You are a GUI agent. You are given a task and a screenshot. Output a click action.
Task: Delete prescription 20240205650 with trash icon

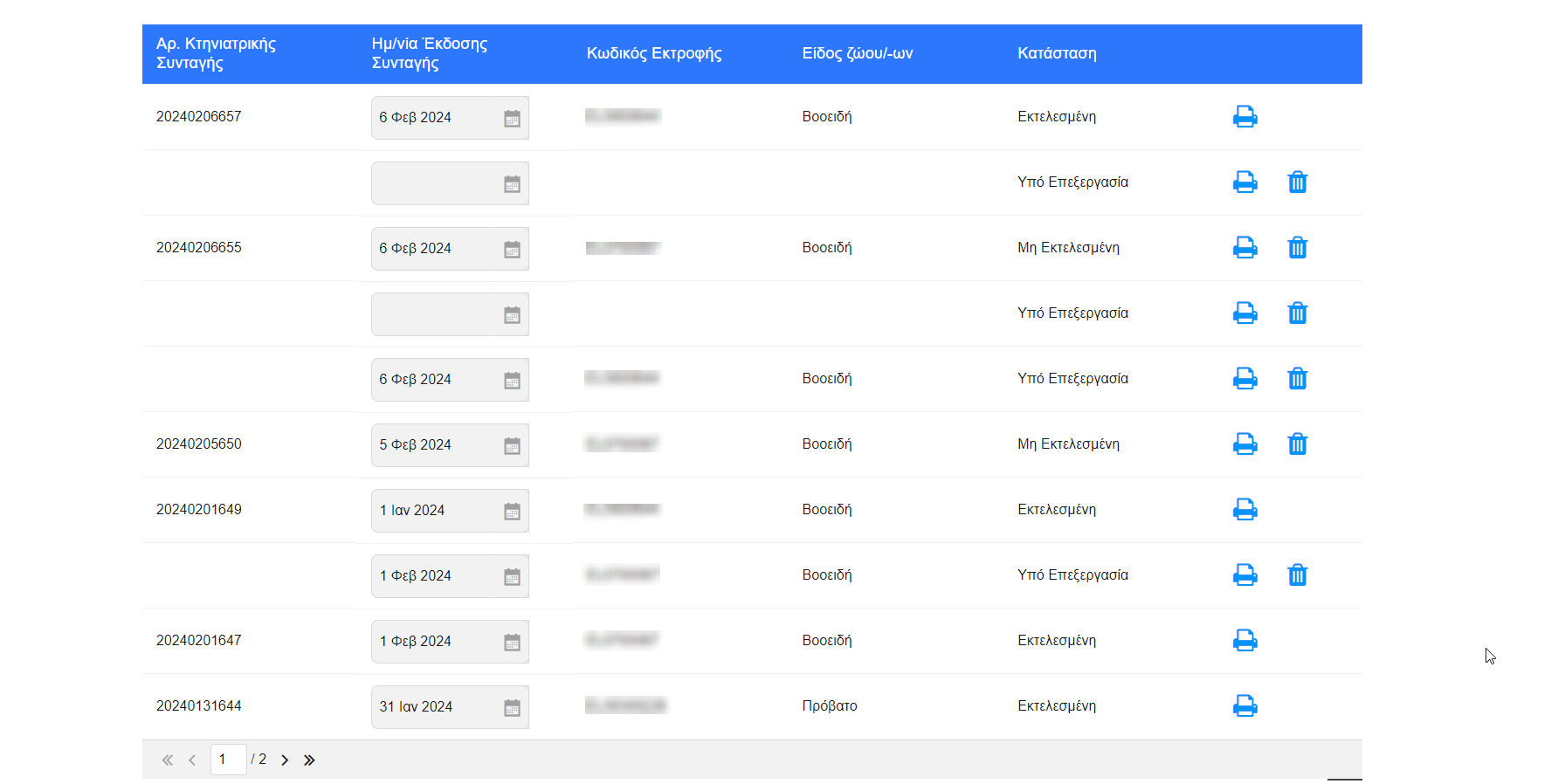point(1298,444)
